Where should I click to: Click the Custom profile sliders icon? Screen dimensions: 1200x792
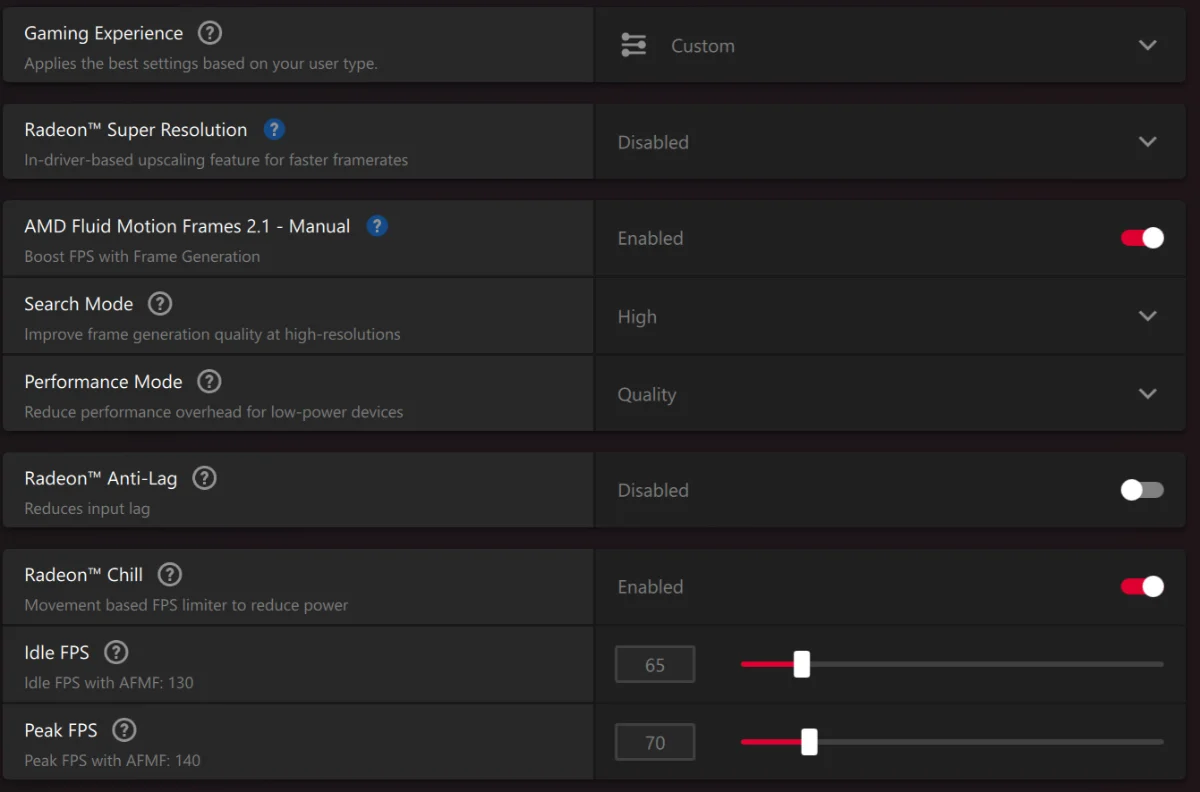(x=633, y=45)
